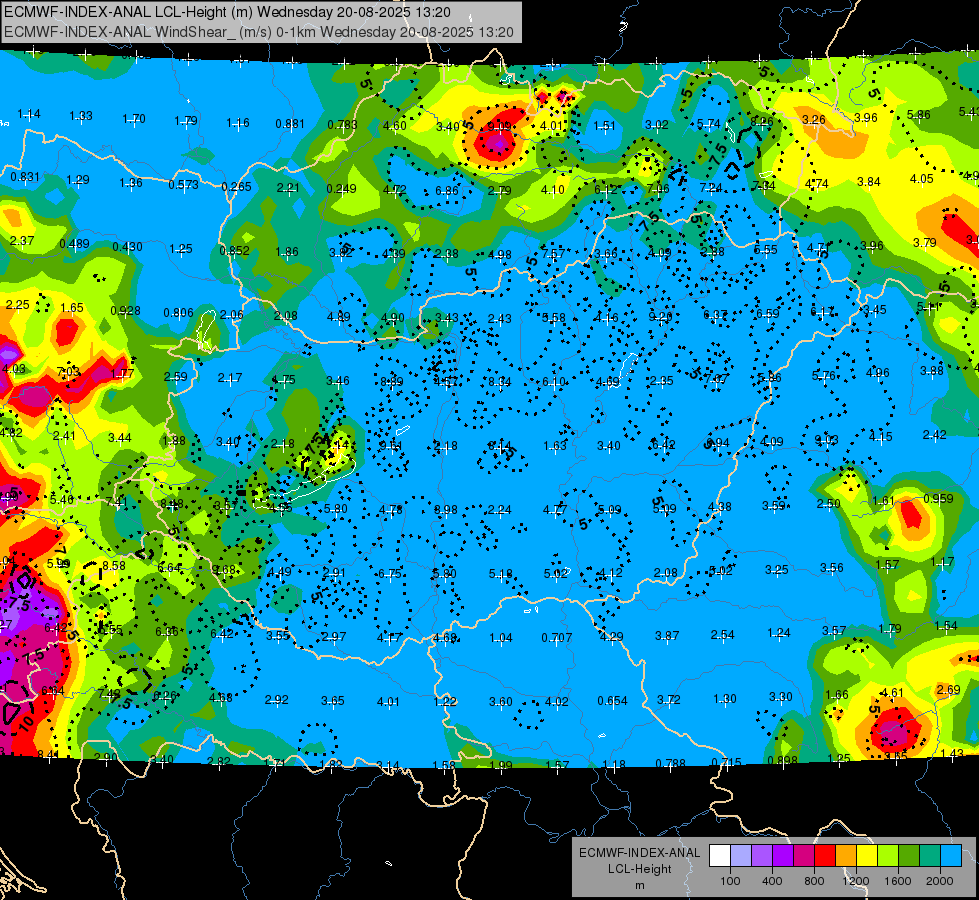Viewport: 979px width, 900px height.
Task: Click the wind shear value '6.75'
Action: [390, 574]
